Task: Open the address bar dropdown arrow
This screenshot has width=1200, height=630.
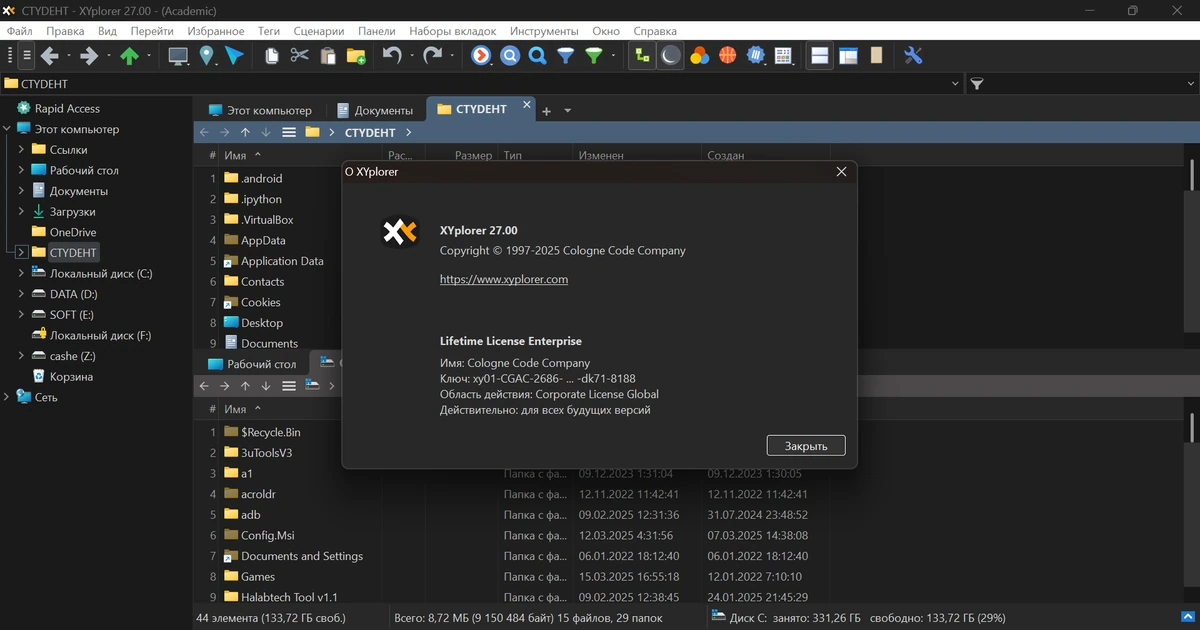Action: pos(955,84)
